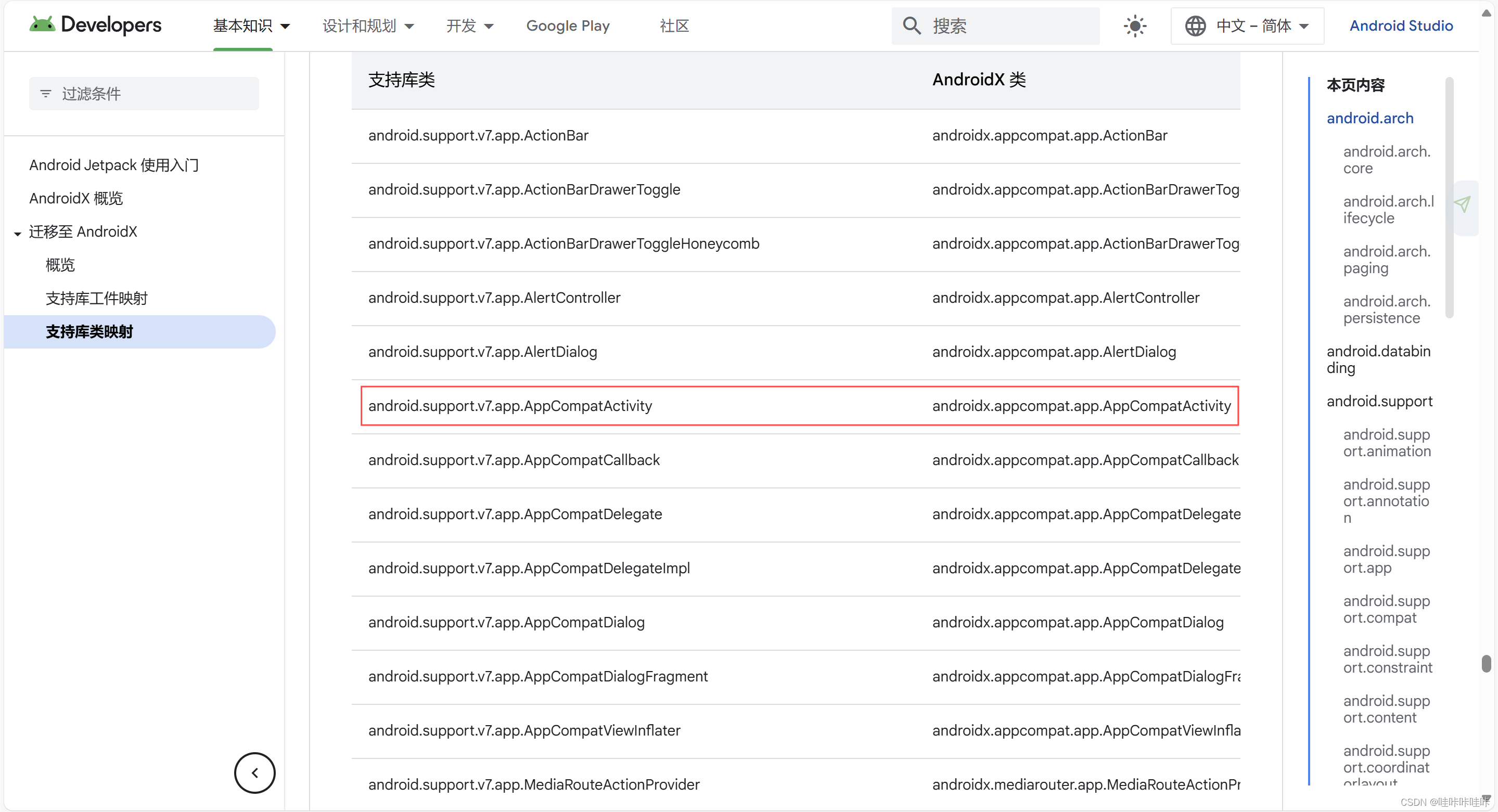Click the filter icon in the 过滤条件 box
Screen dimensions: 1498x812
coord(45,94)
